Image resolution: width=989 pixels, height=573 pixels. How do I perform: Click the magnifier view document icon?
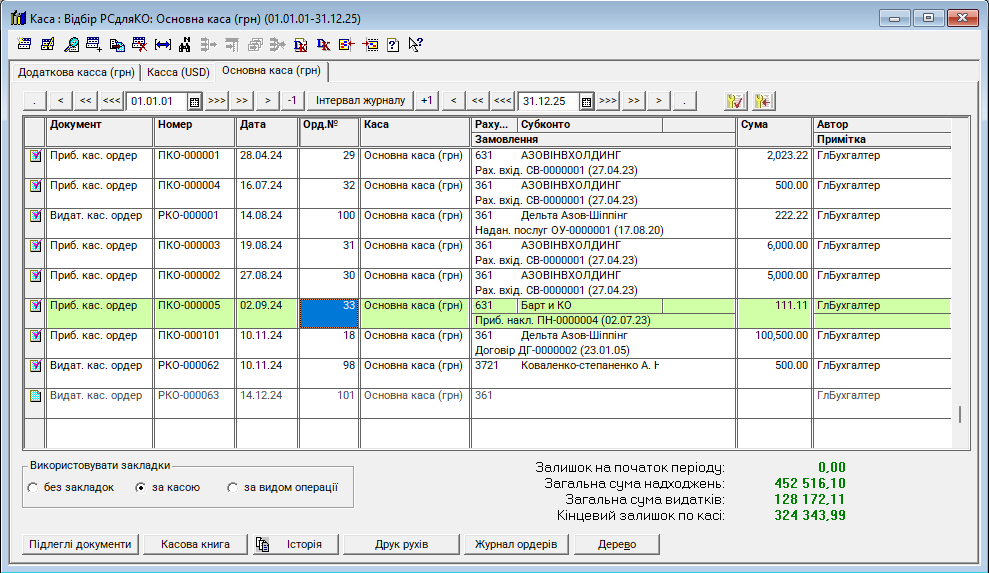71,45
